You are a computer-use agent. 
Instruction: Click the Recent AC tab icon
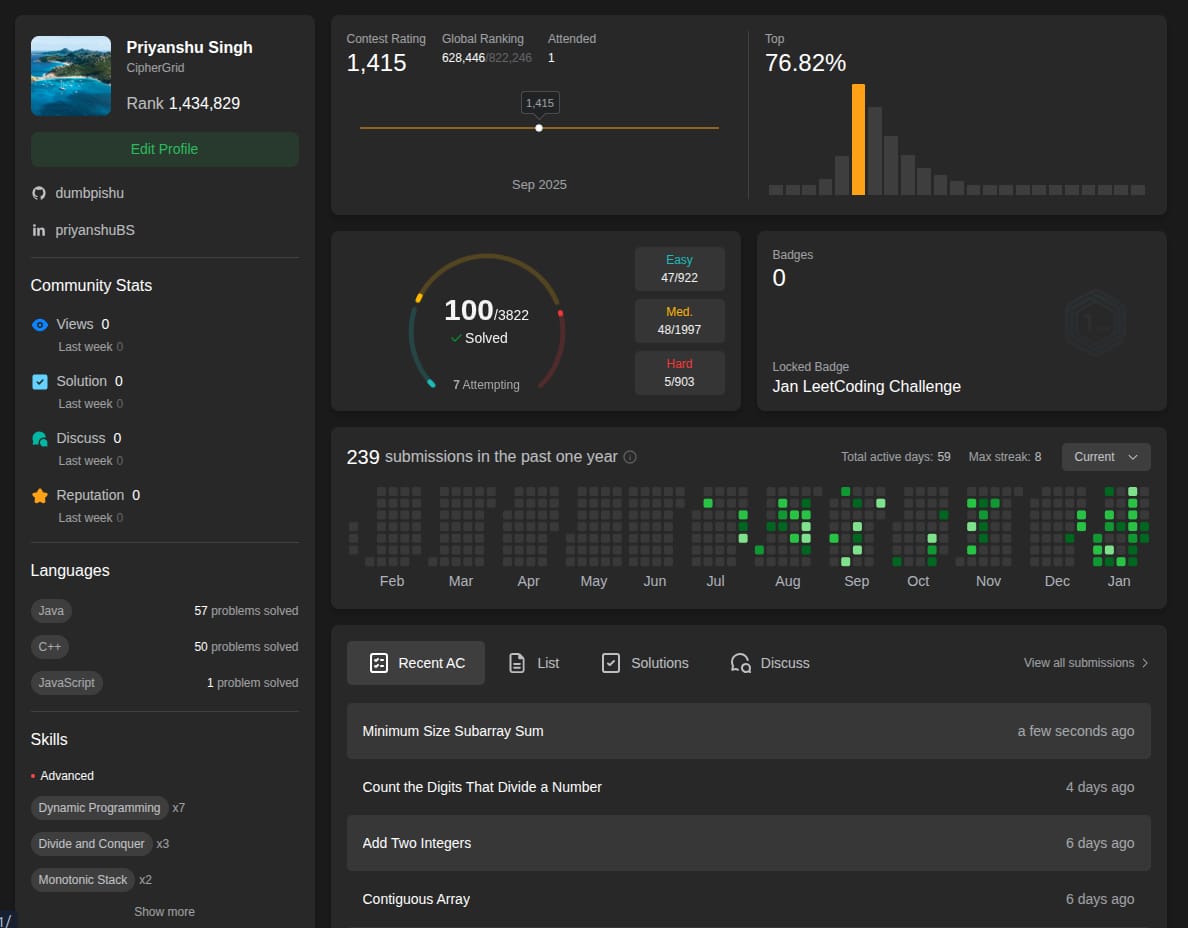click(379, 663)
